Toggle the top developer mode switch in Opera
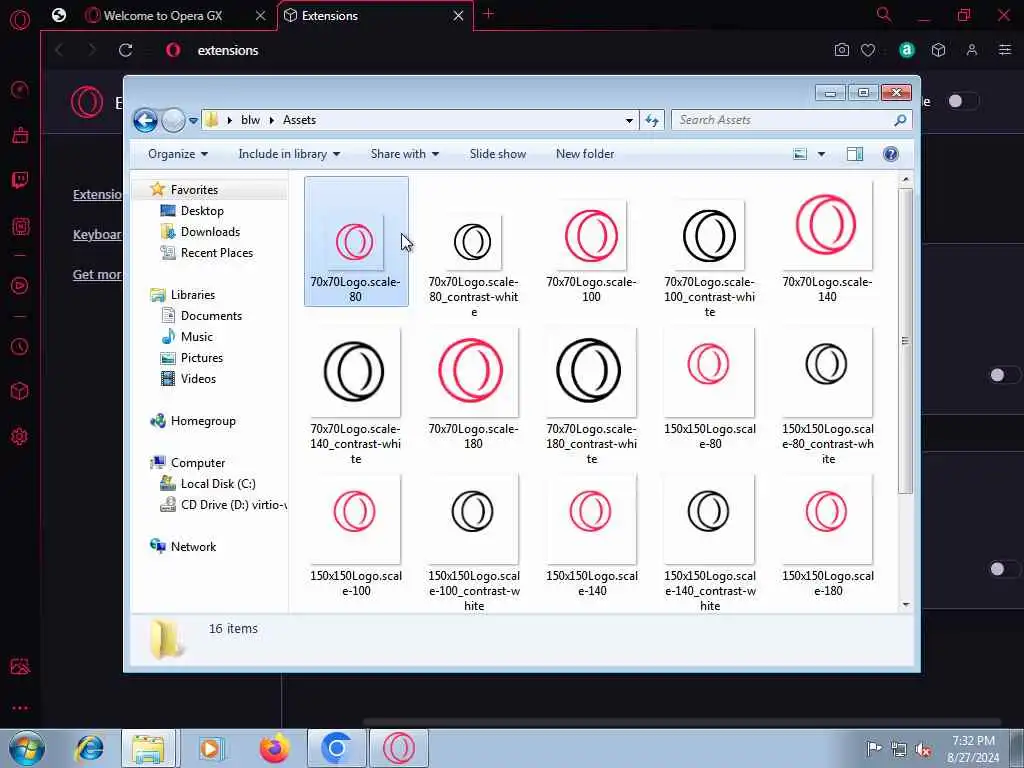Image resolution: width=1024 pixels, height=768 pixels. 962,101
